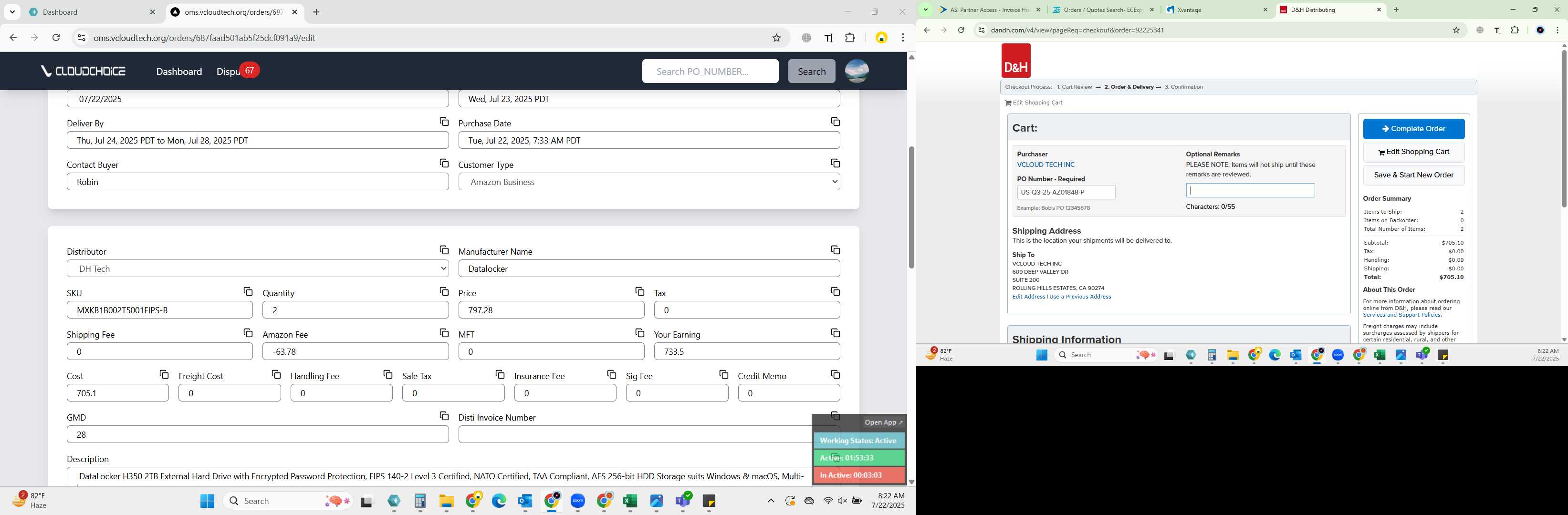Click into the Search PO_NUMBER field

pos(710,71)
